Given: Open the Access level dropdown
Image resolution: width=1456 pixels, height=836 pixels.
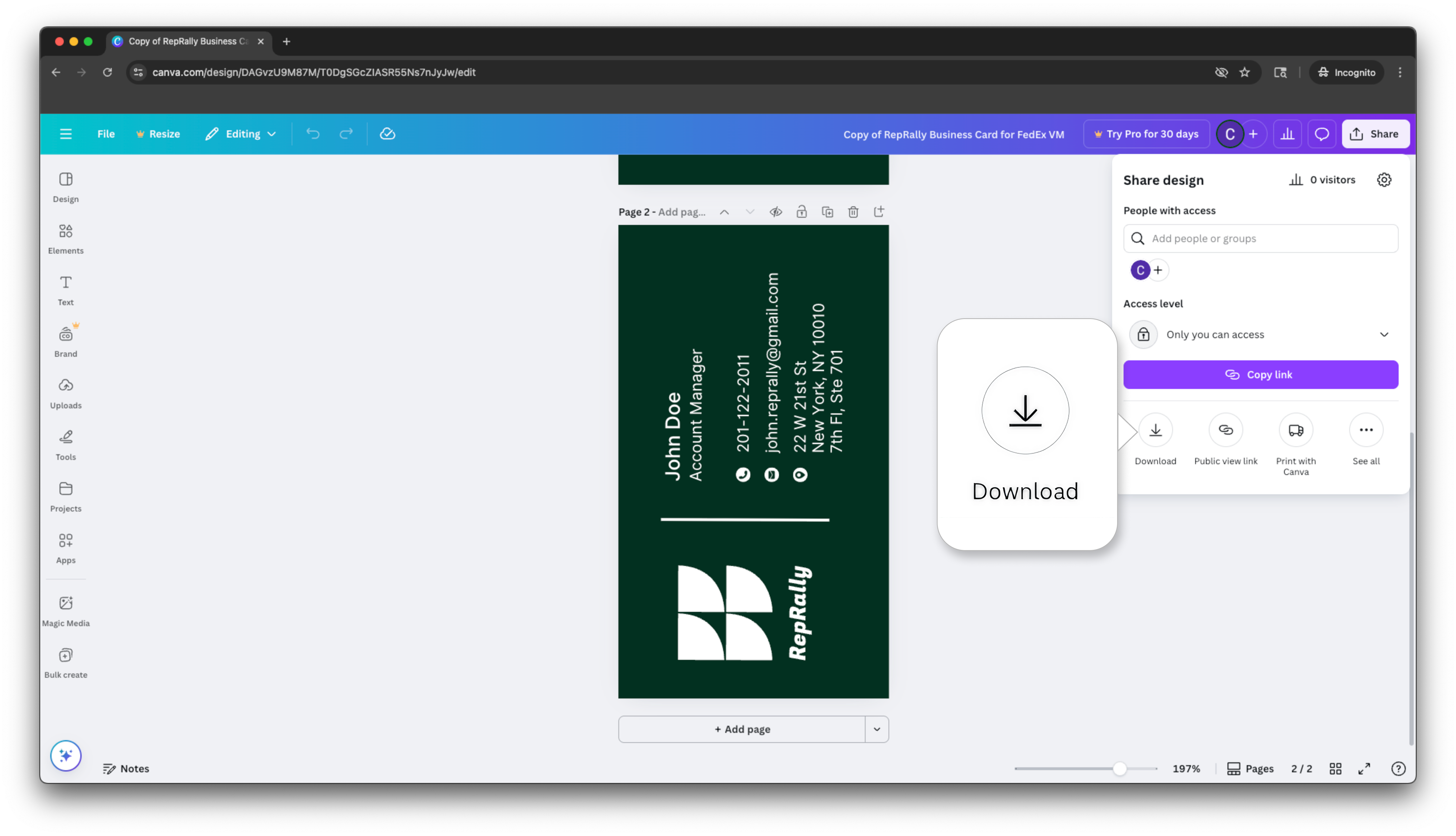Looking at the screenshot, I should [x=1260, y=334].
